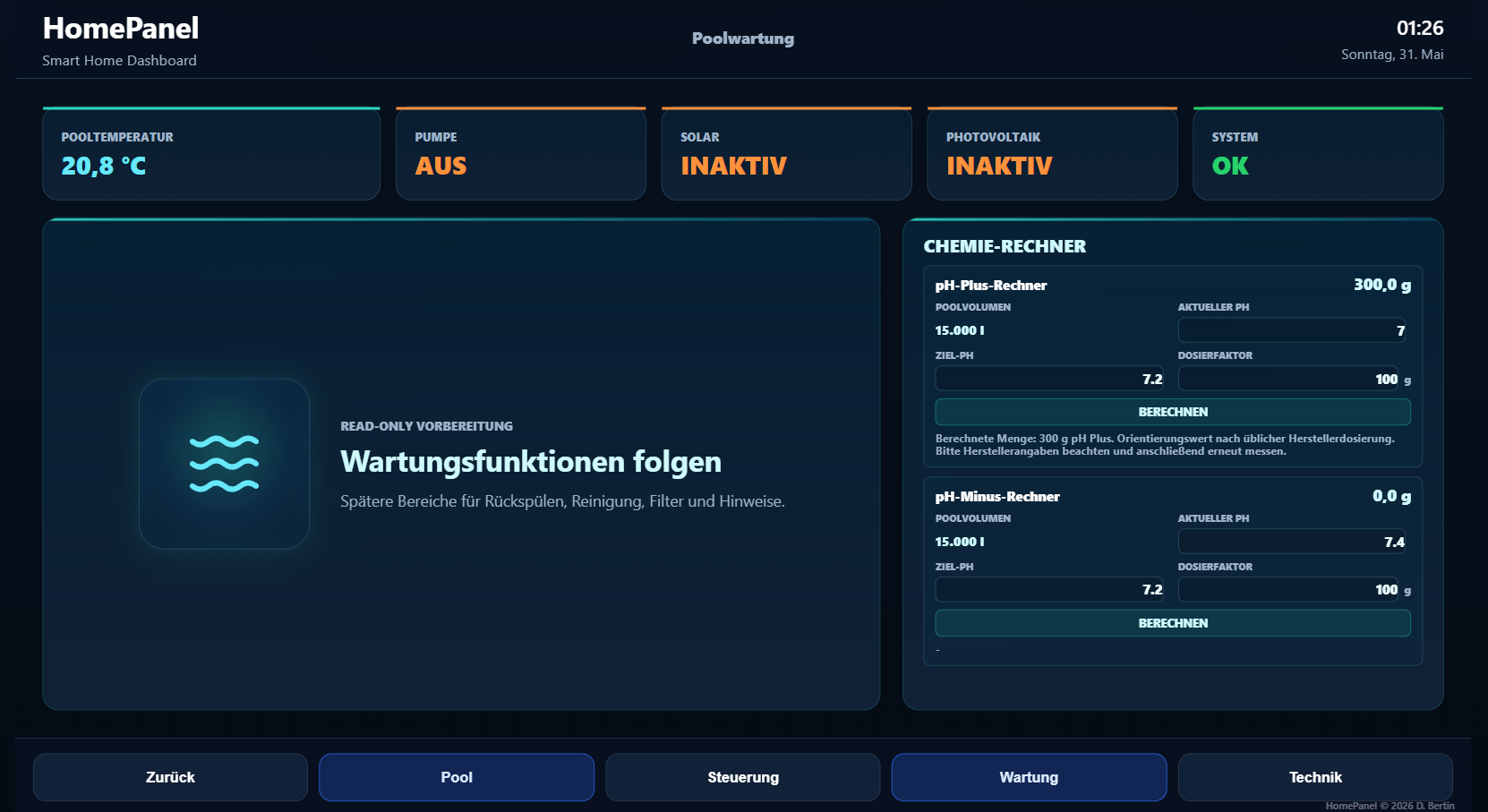Click the pH-Minus 15.000 l Poolvolumen value
The width and height of the screenshot is (1488, 812).
pyautogui.click(x=960, y=542)
